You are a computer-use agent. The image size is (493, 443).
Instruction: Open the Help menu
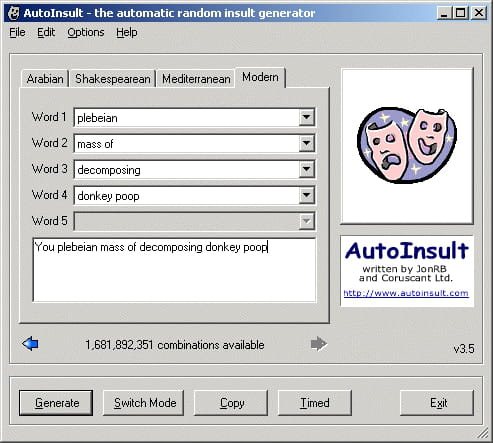tap(127, 32)
